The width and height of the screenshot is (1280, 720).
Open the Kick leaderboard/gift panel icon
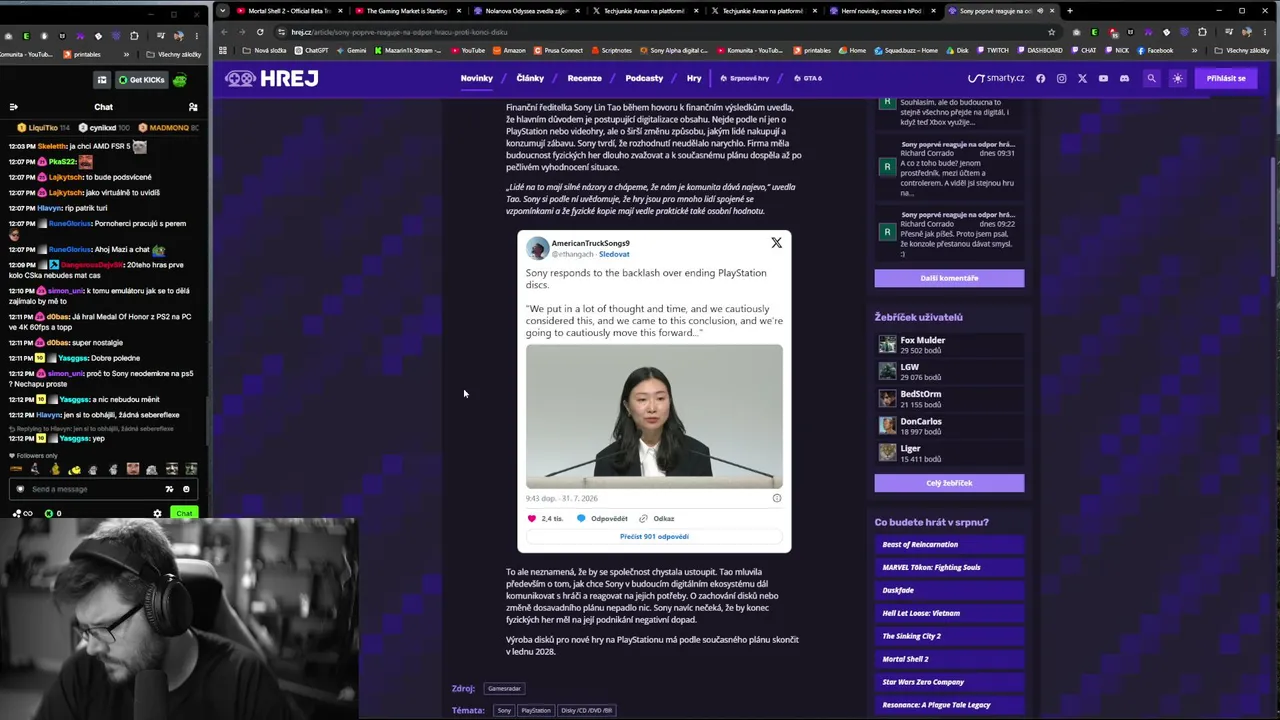coord(101,80)
